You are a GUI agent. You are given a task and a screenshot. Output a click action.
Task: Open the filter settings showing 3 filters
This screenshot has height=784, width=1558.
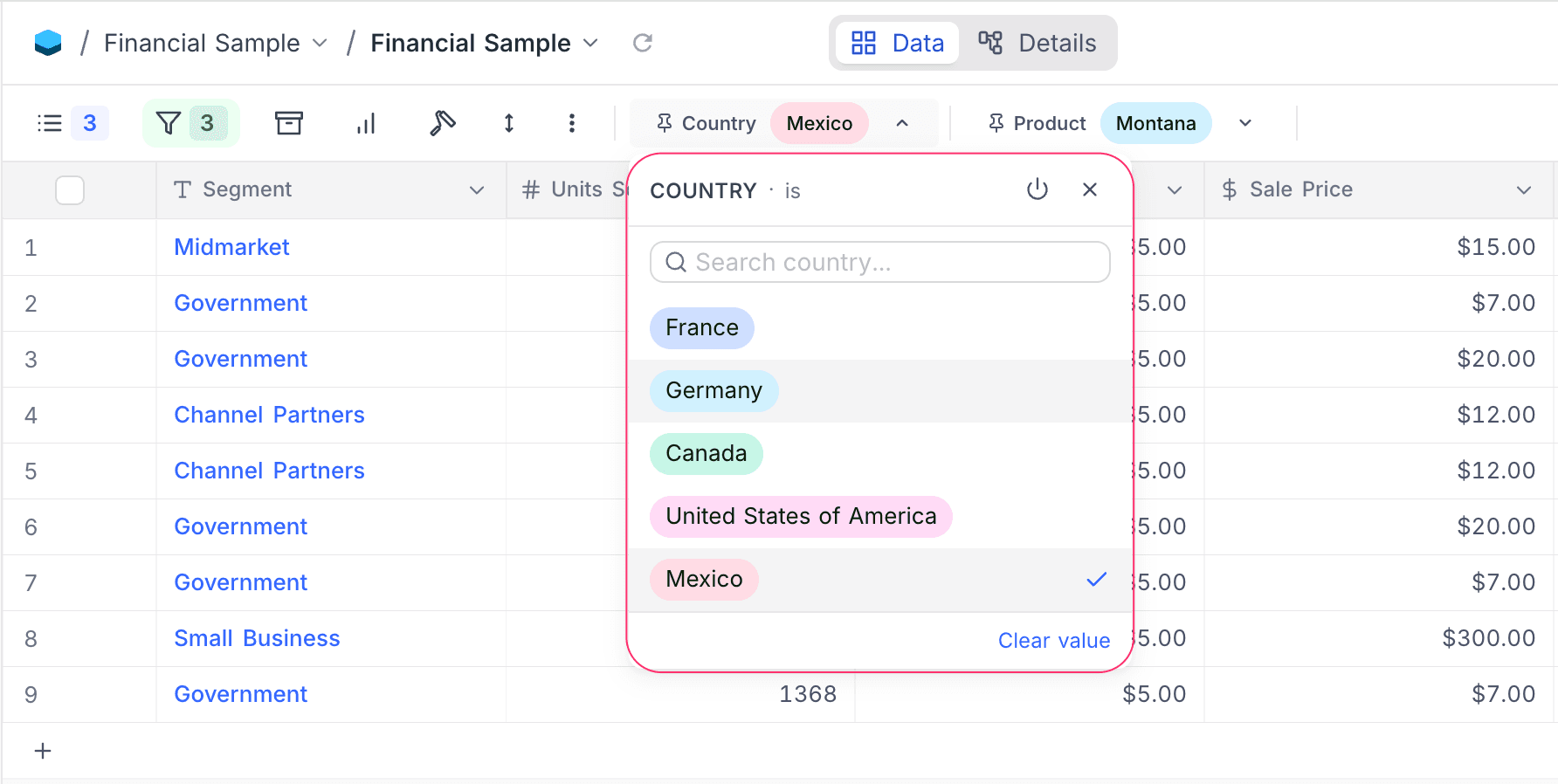point(190,122)
